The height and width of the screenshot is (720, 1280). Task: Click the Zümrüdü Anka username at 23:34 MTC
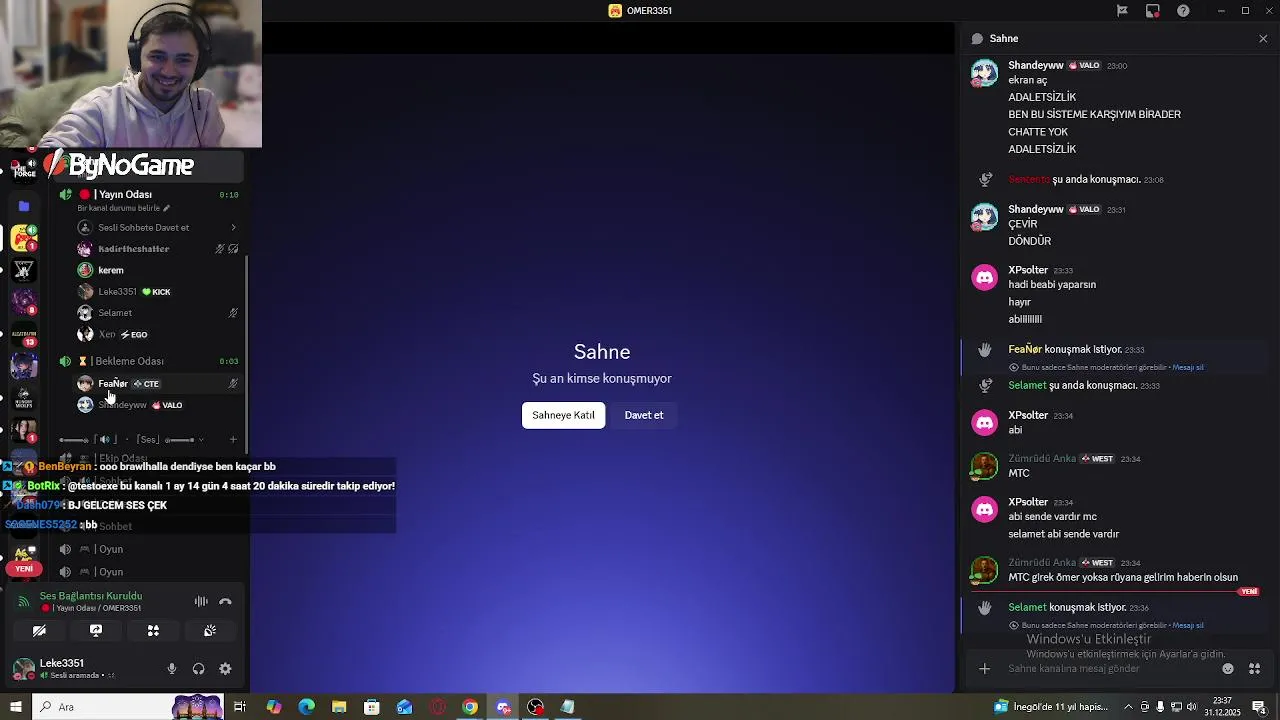pyautogui.click(x=1042, y=458)
